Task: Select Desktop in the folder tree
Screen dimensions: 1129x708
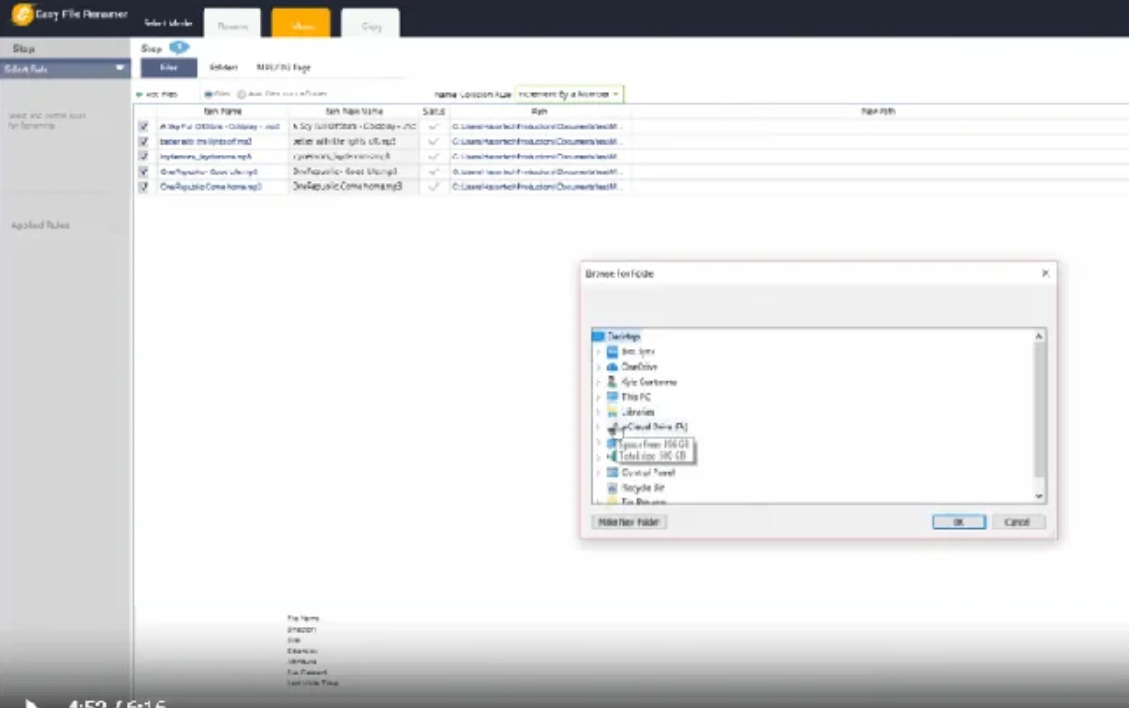Action: coord(624,336)
